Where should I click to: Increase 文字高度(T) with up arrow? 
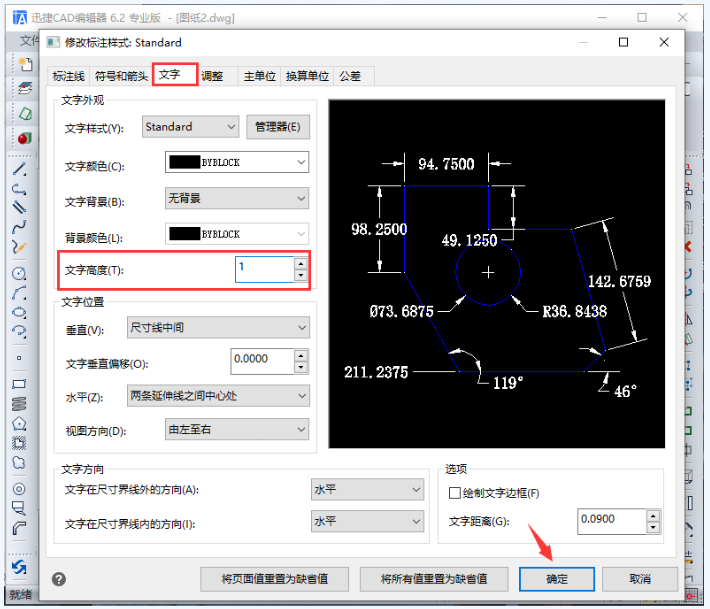[x=301, y=264]
